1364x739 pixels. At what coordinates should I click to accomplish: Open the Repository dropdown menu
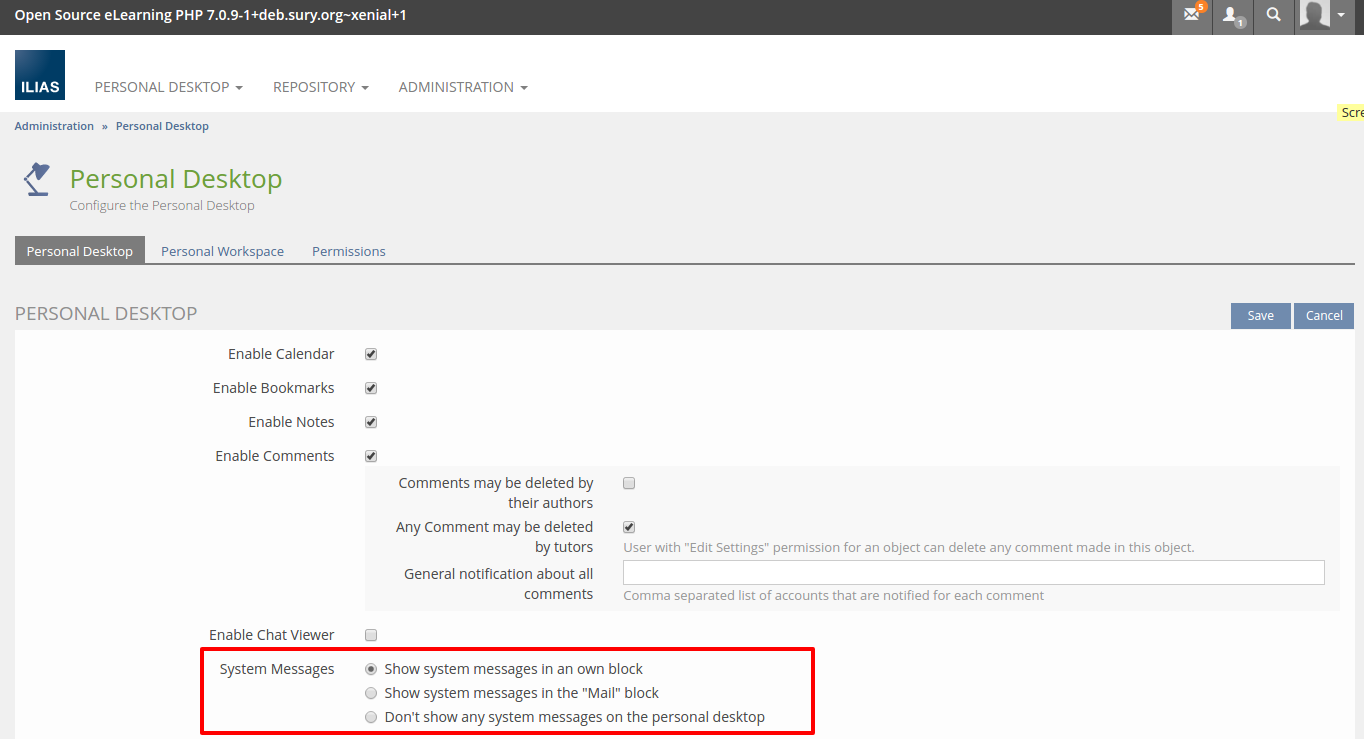[x=320, y=87]
